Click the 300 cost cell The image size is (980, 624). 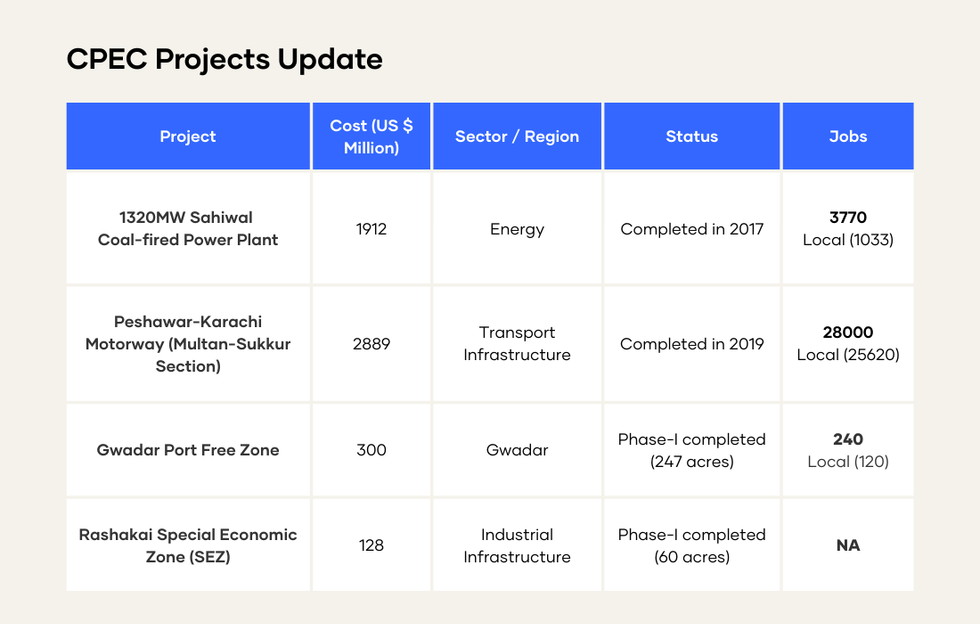point(371,450)
